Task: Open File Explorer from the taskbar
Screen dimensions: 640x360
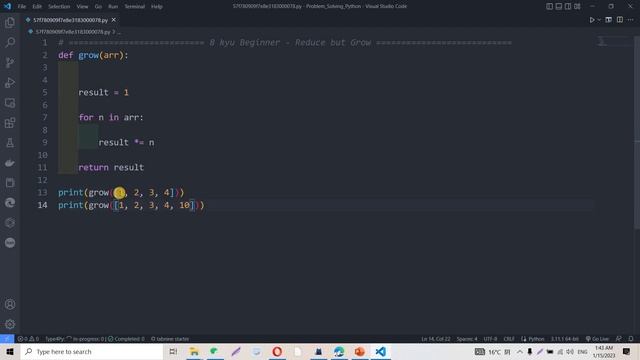Action: click(x=194, y=351)
